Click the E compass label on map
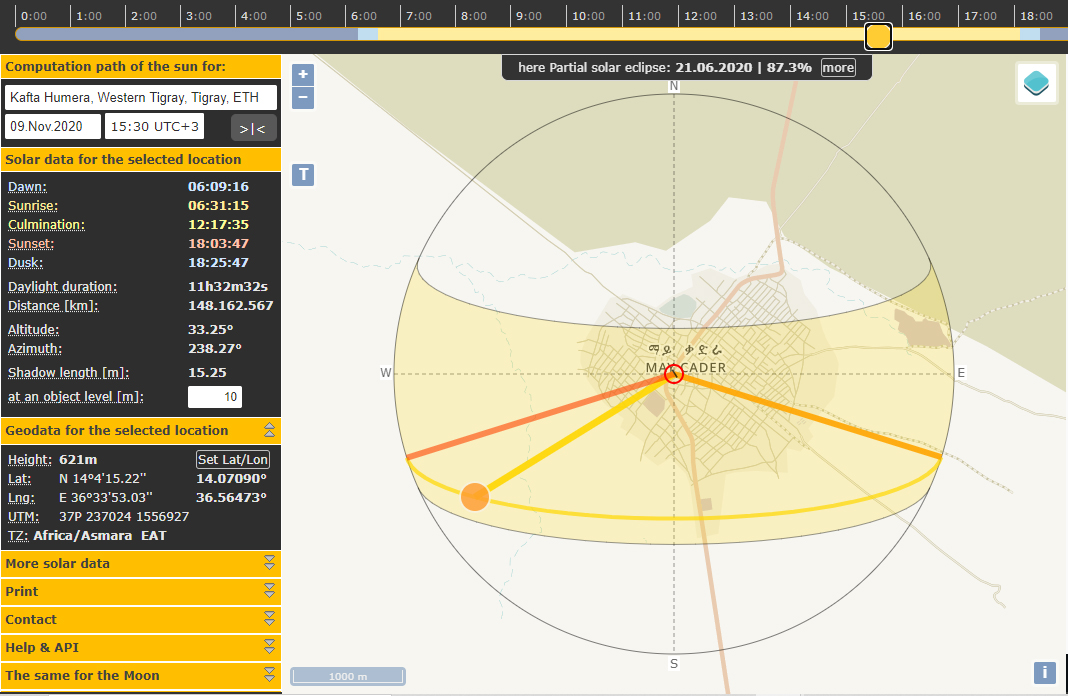This screenshot has height=696, width=1068. point(961,373)
